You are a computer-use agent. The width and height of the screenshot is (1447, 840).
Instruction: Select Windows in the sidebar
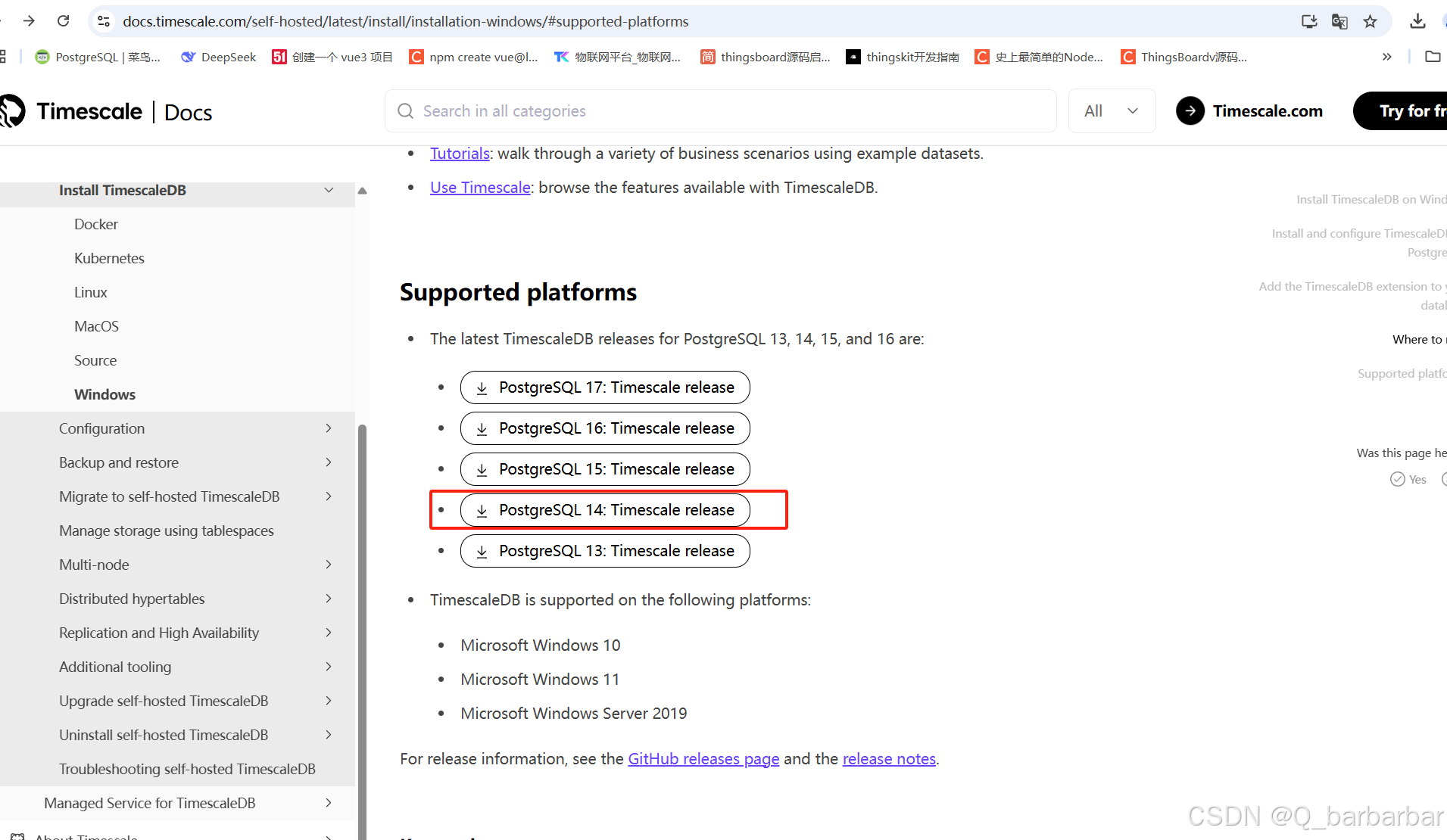[104, 394]
